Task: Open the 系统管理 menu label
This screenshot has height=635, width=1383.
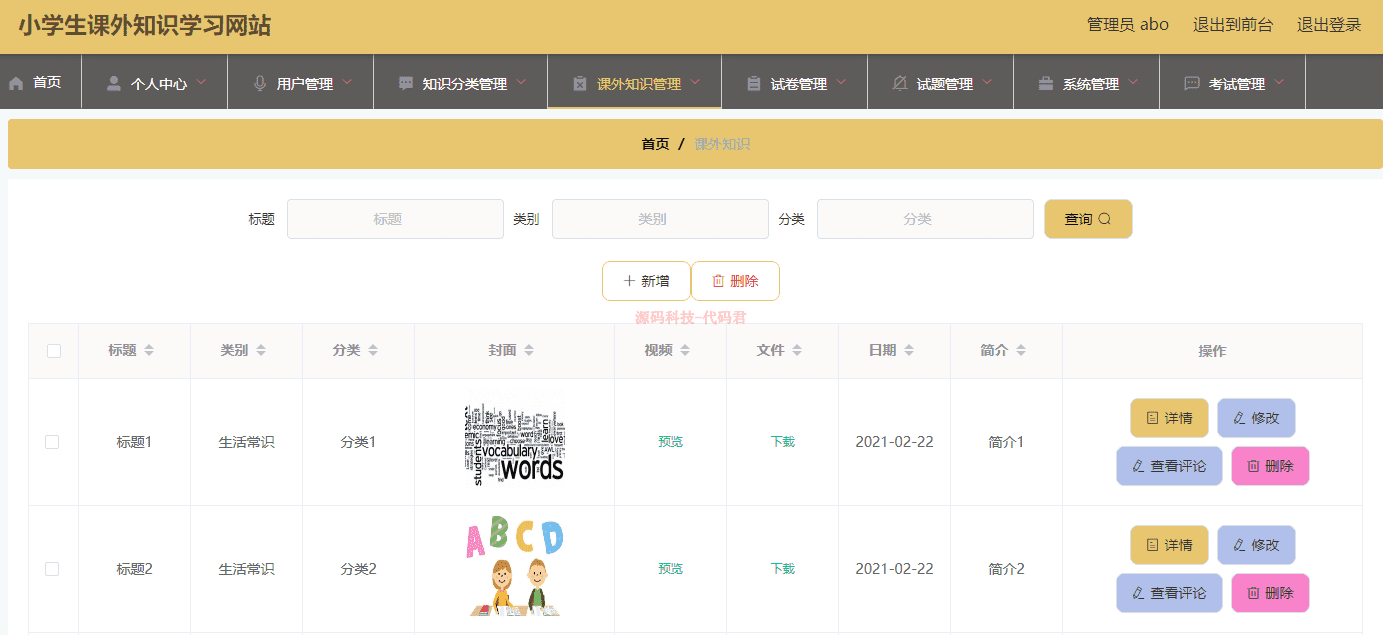Action: click(x=1090, y=84)
